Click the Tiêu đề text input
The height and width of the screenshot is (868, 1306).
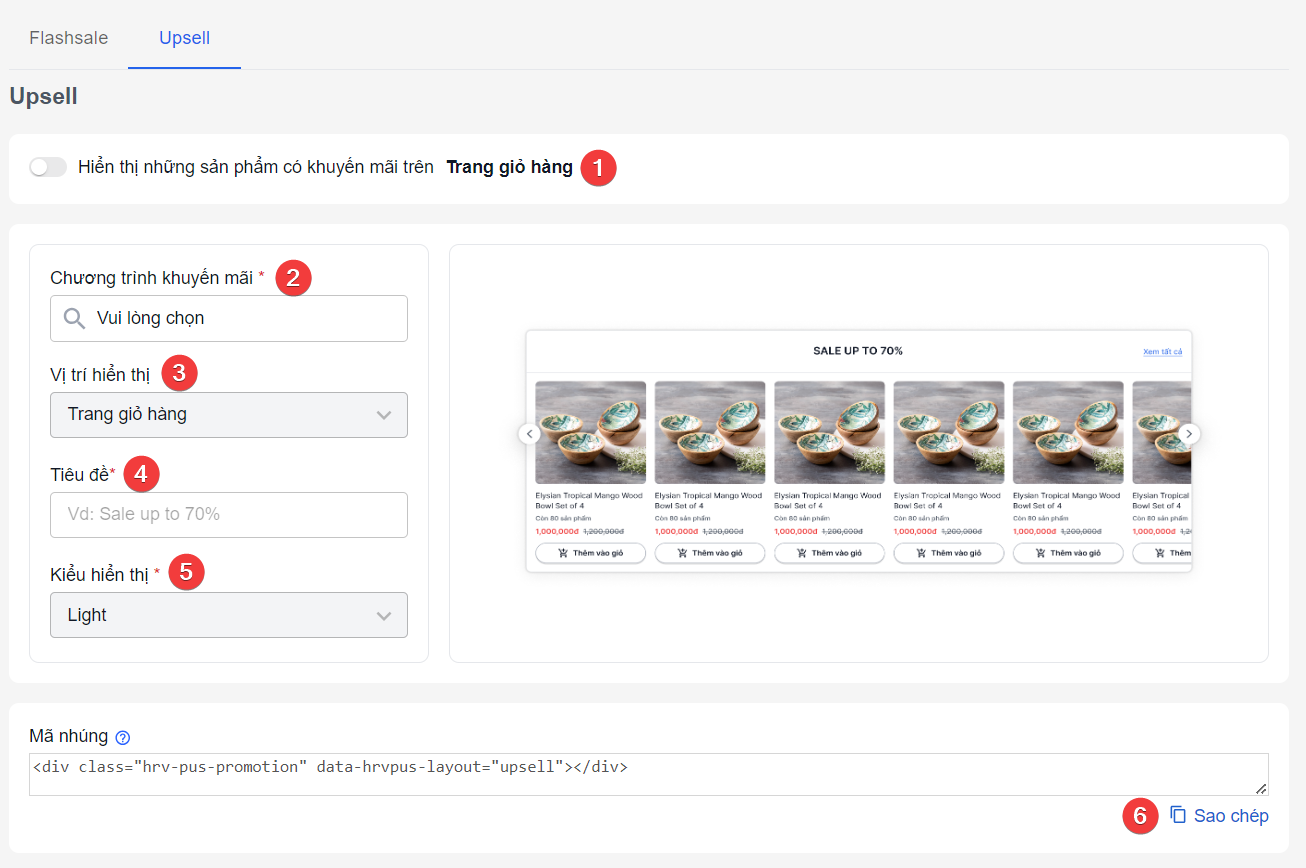[229, 514]
